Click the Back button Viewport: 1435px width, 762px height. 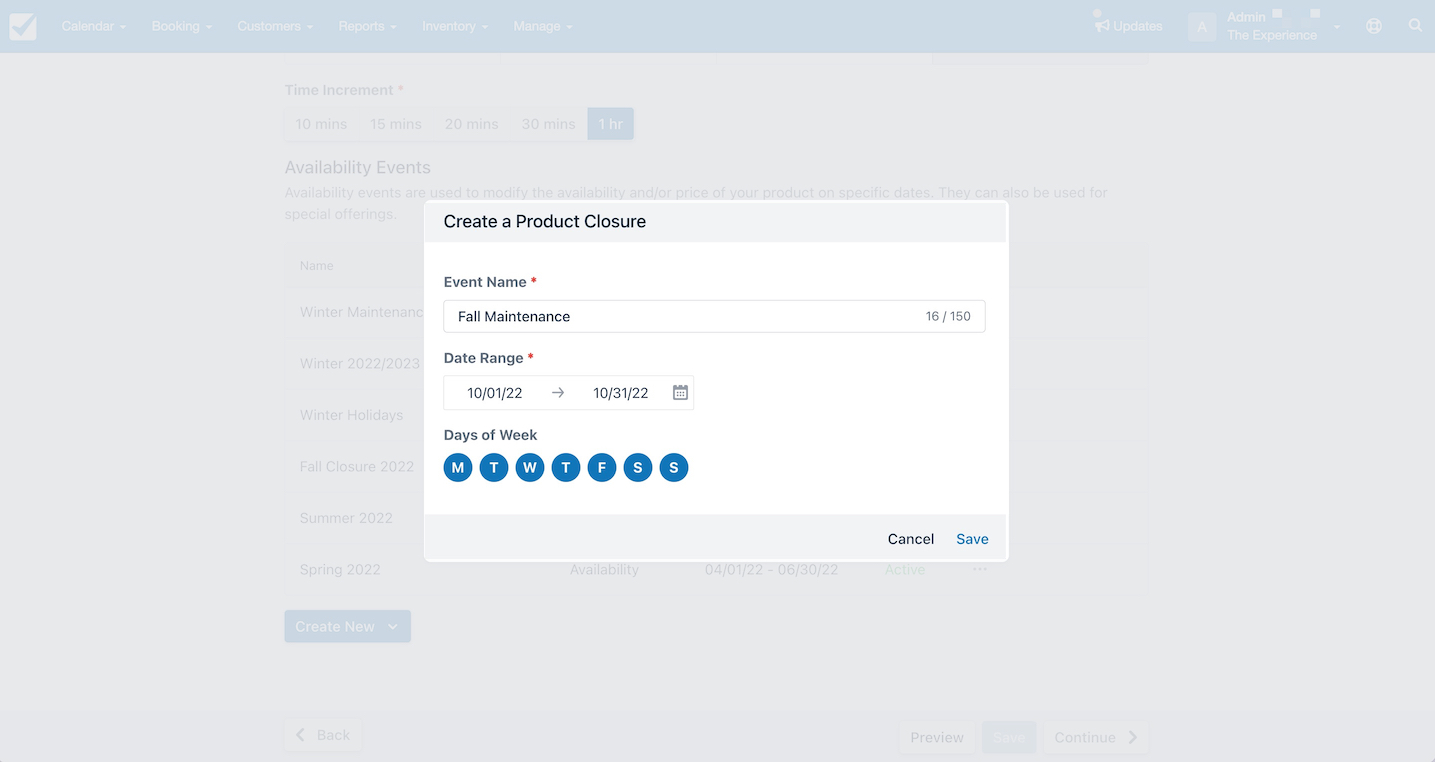click(x=323, y=735)
